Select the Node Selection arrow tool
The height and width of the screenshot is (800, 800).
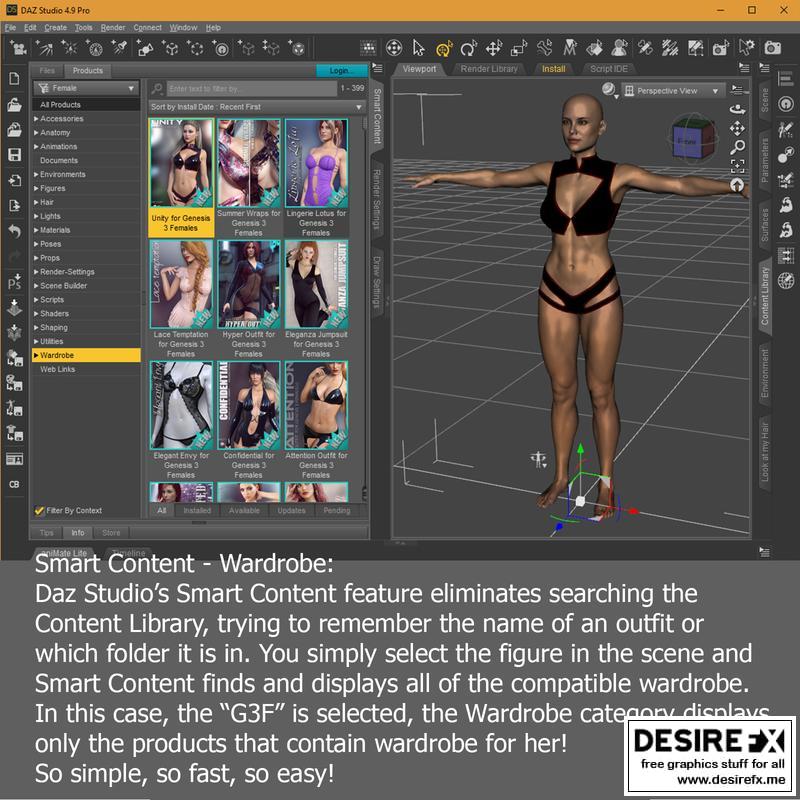pyautogui.click(x=418, y=48)
